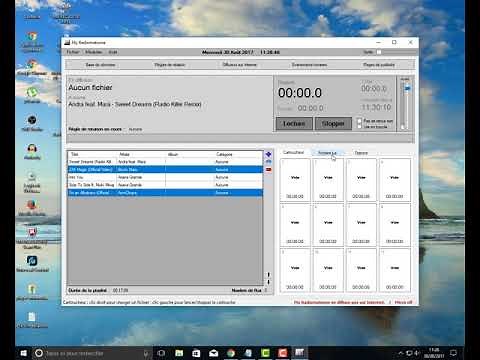Open the Modules menu
Image resolution: width=480 pixels, height=360 pixels.
point(94,52)
